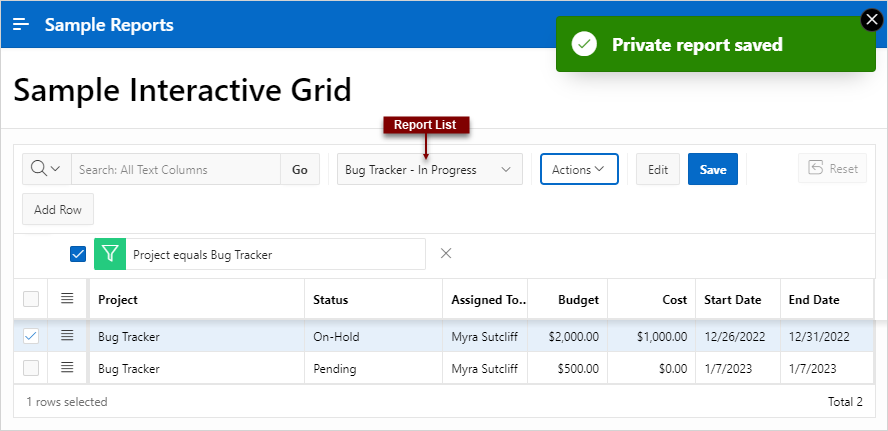Image resolution: width=888 pixels, height=431 pixels.
Task: Click the Start Date column header
Action: point(738,300)
